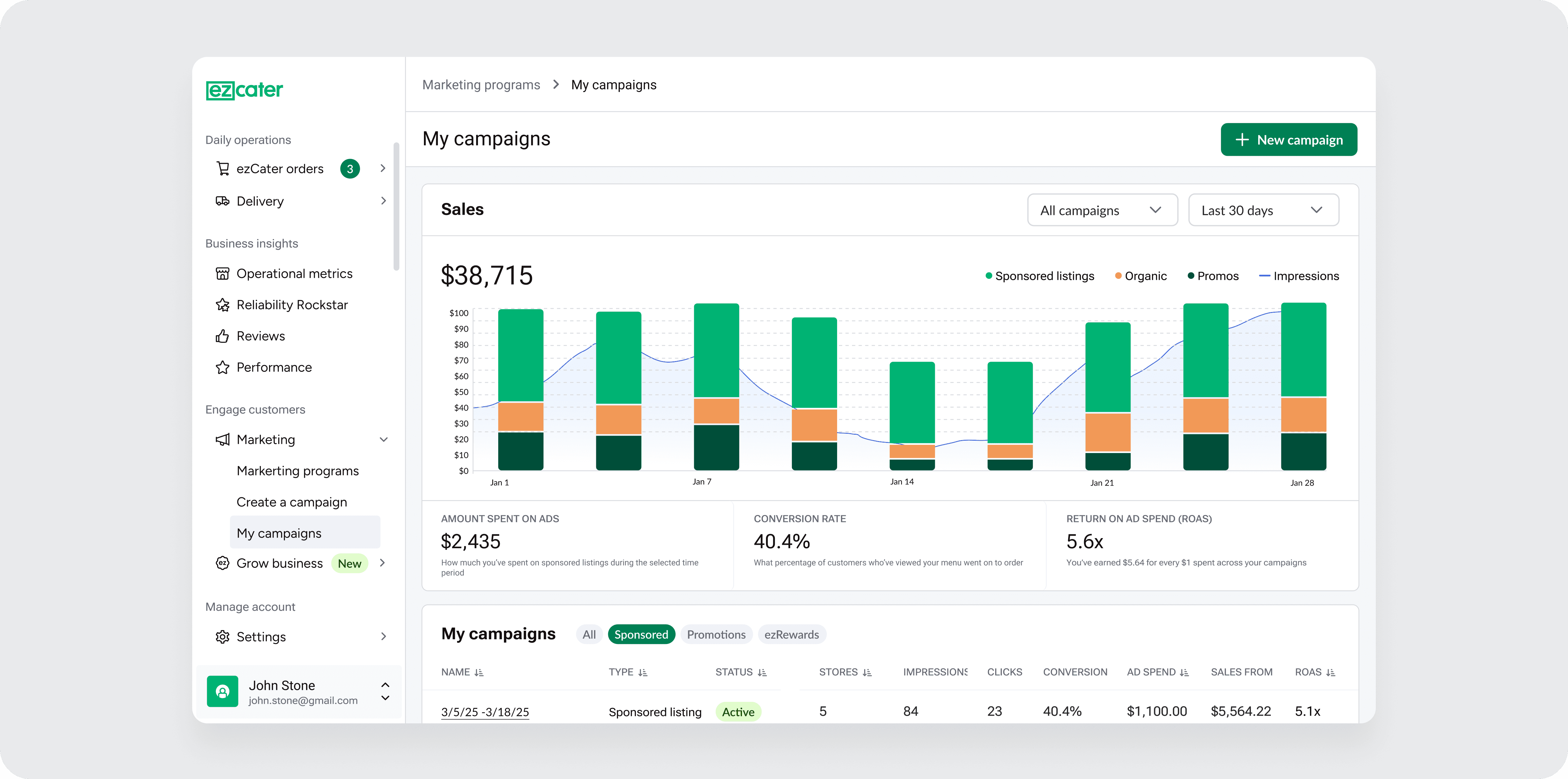The width and height of the screenshot is (1568, 779).
Task: Click the Reviews thumbs-up icon
Action: click(223, 336)
